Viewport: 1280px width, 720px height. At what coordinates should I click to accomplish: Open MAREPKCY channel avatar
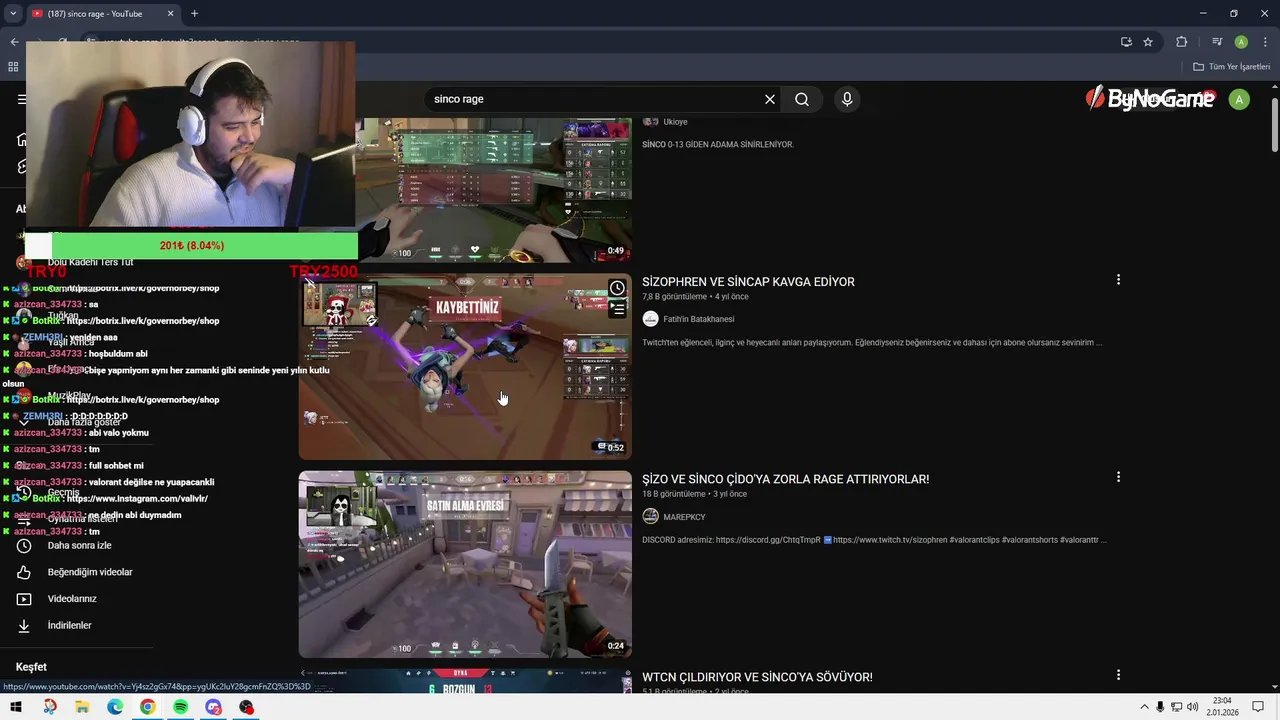coord(650,517)
